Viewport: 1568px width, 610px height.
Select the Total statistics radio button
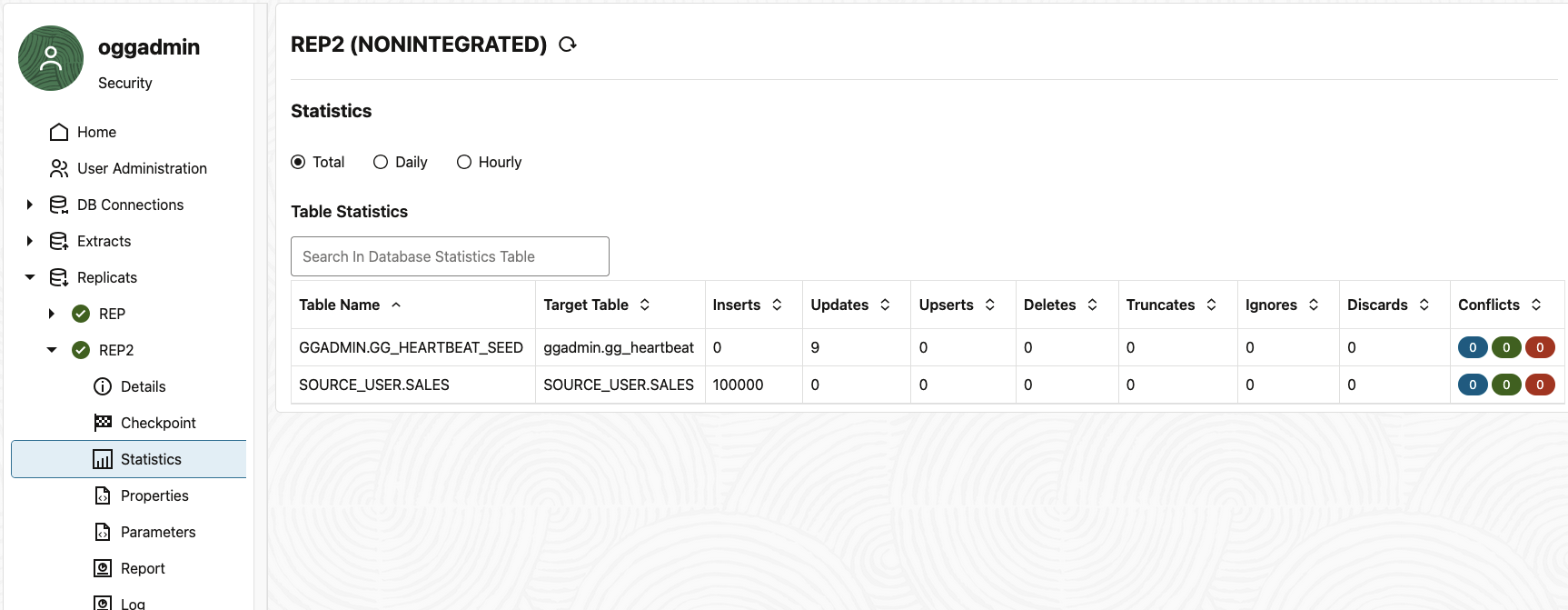point(298,162)
